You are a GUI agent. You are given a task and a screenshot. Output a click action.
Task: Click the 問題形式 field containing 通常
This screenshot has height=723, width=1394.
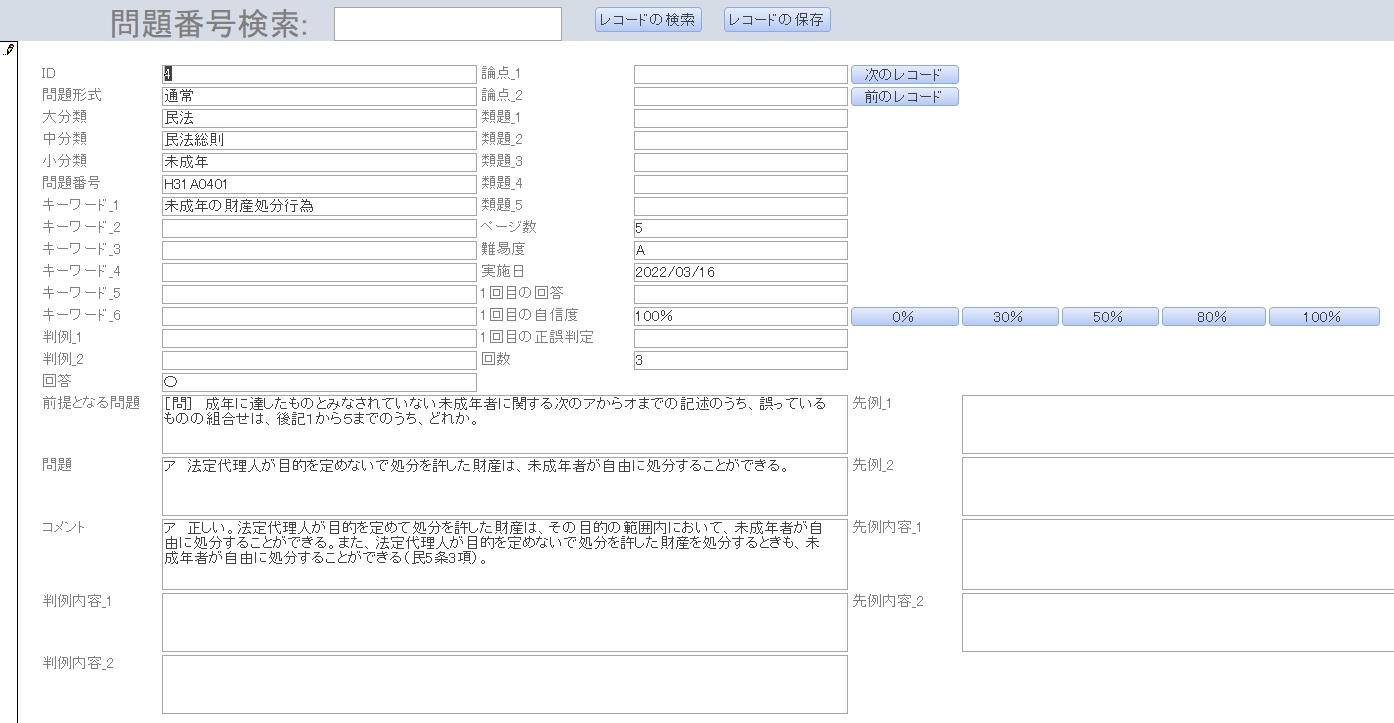click(318, 97)
